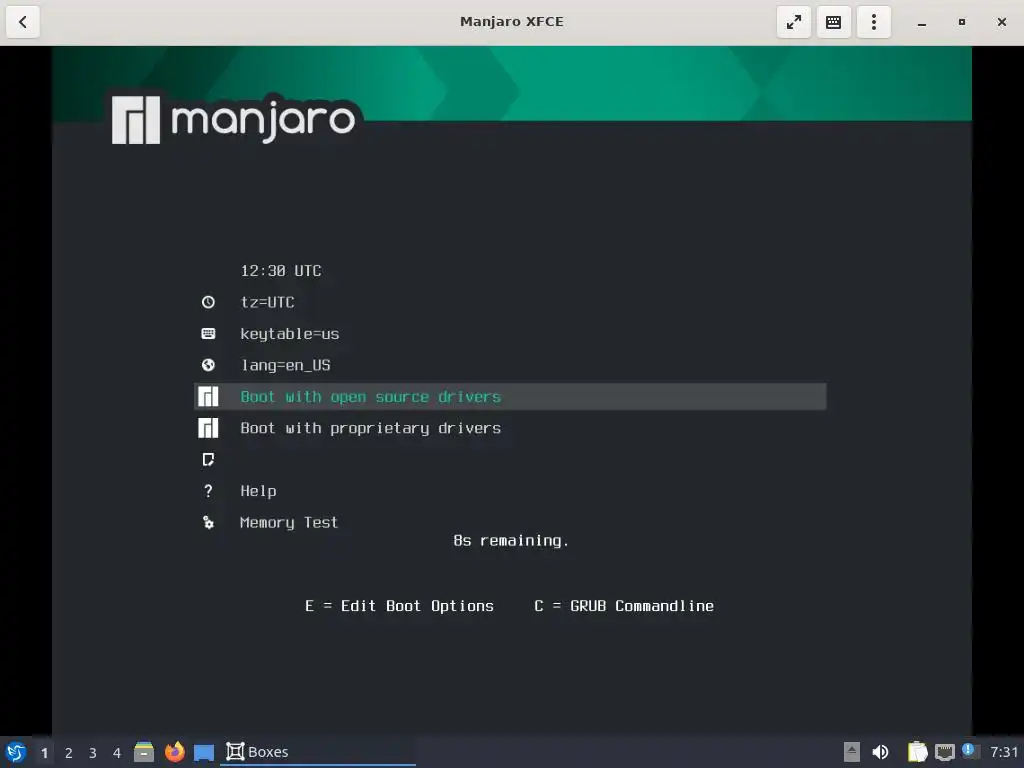
Task: Switch to workspace 4
Action: 117,753
